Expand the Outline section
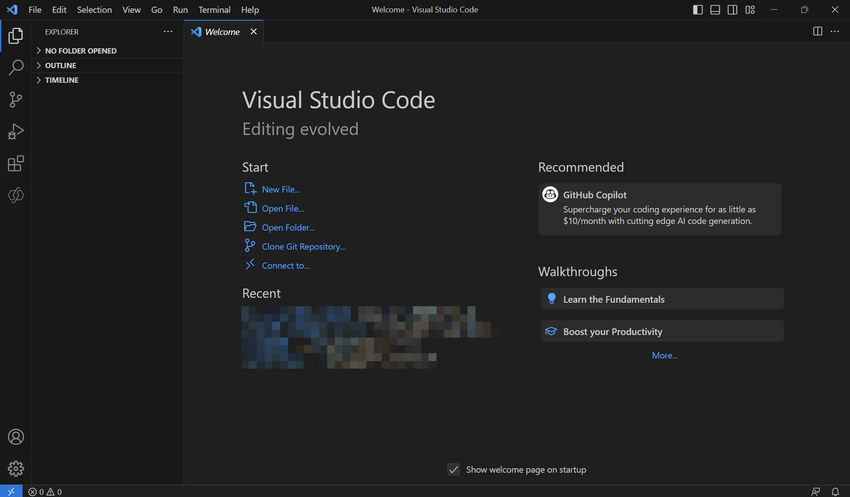The width and height of the screenshot is (850, 497). pos(60,65)
